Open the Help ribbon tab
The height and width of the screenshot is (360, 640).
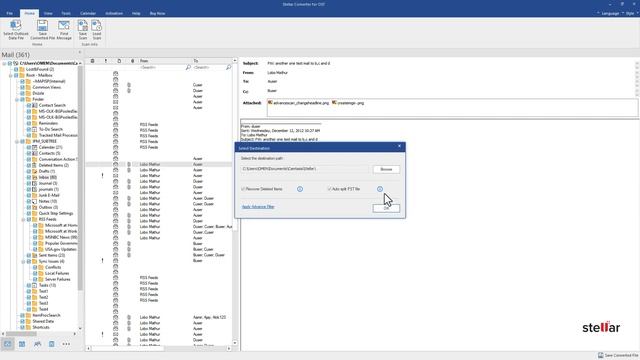point(136,13)
